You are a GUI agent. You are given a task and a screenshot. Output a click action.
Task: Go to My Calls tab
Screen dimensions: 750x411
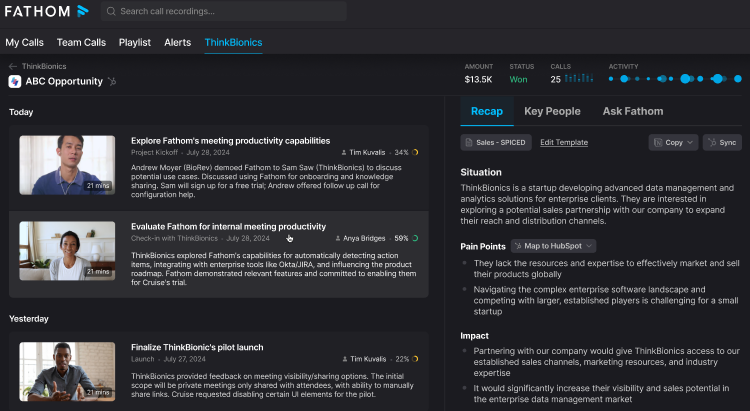pos(24,43)
